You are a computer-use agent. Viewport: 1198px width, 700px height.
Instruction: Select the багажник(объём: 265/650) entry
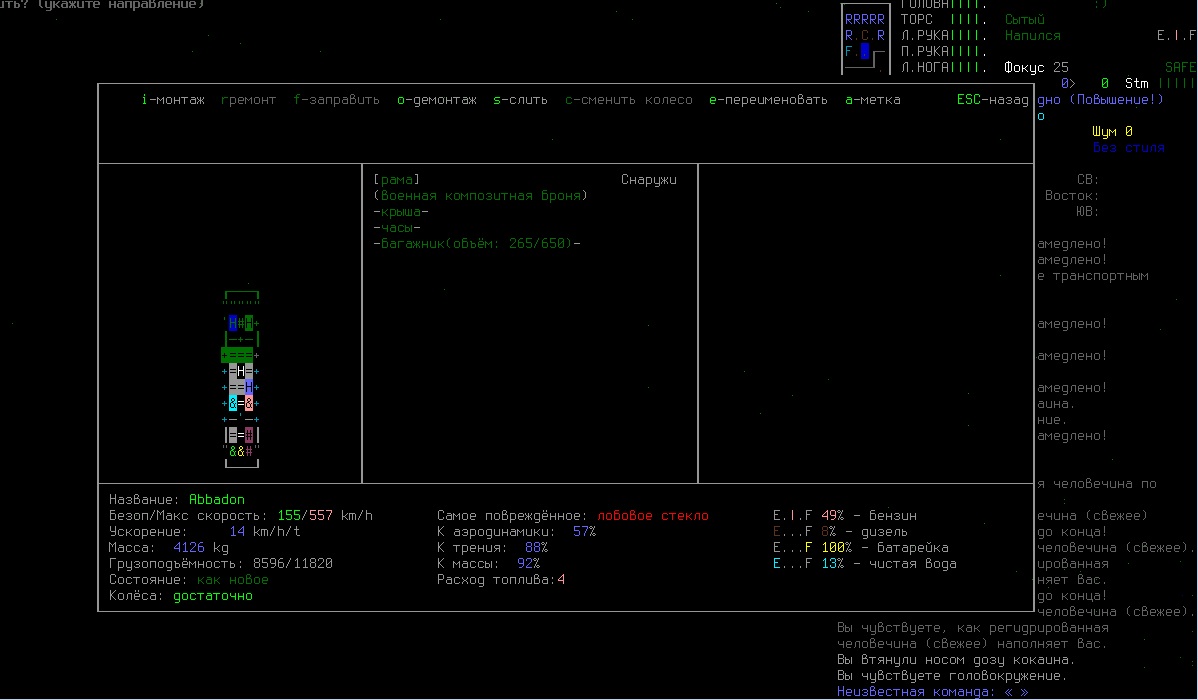click(477, 244)
